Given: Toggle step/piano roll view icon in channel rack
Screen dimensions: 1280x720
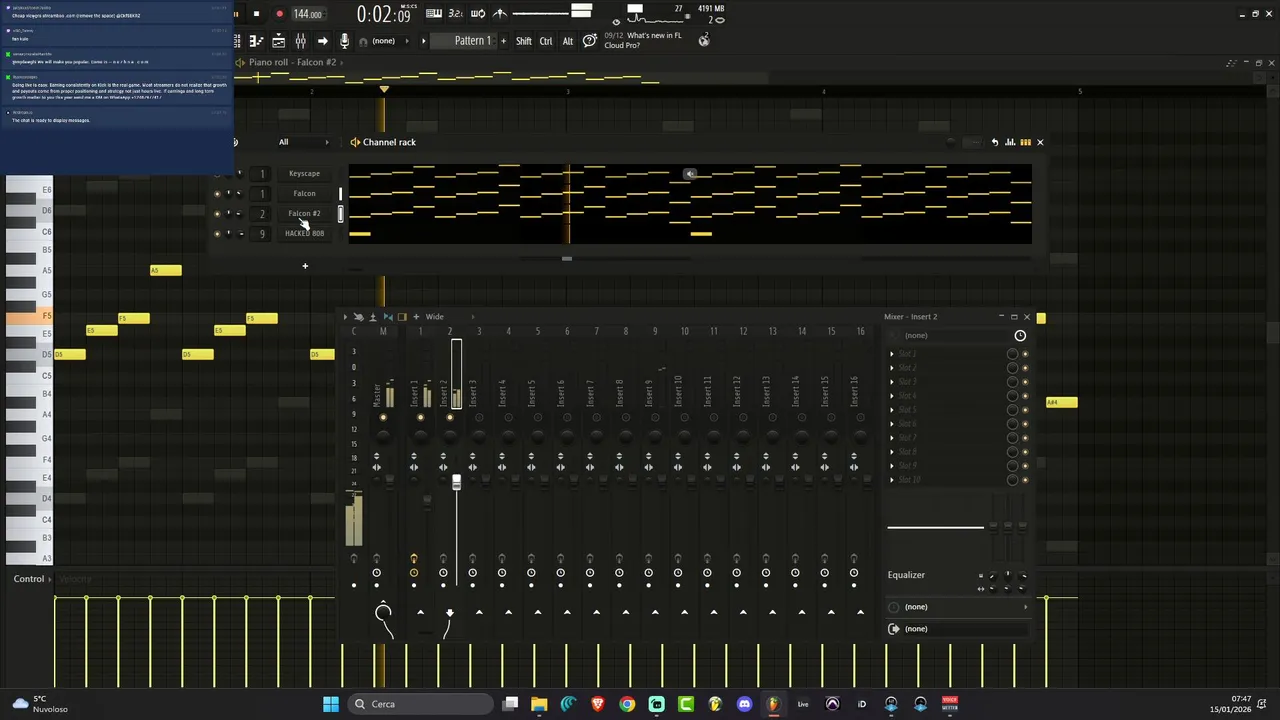Looking at the screenshot, I should point(1025,142).
